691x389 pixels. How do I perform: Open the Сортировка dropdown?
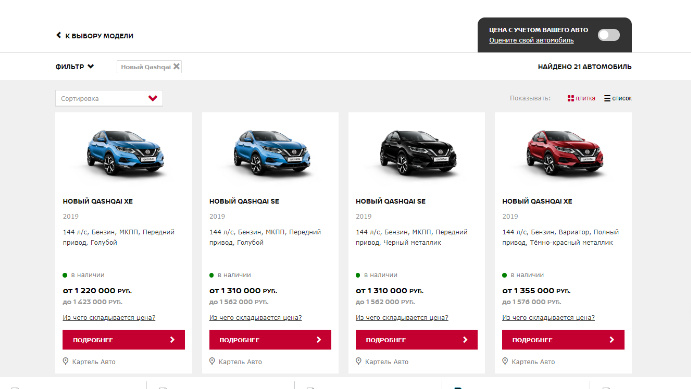[109, 98]
